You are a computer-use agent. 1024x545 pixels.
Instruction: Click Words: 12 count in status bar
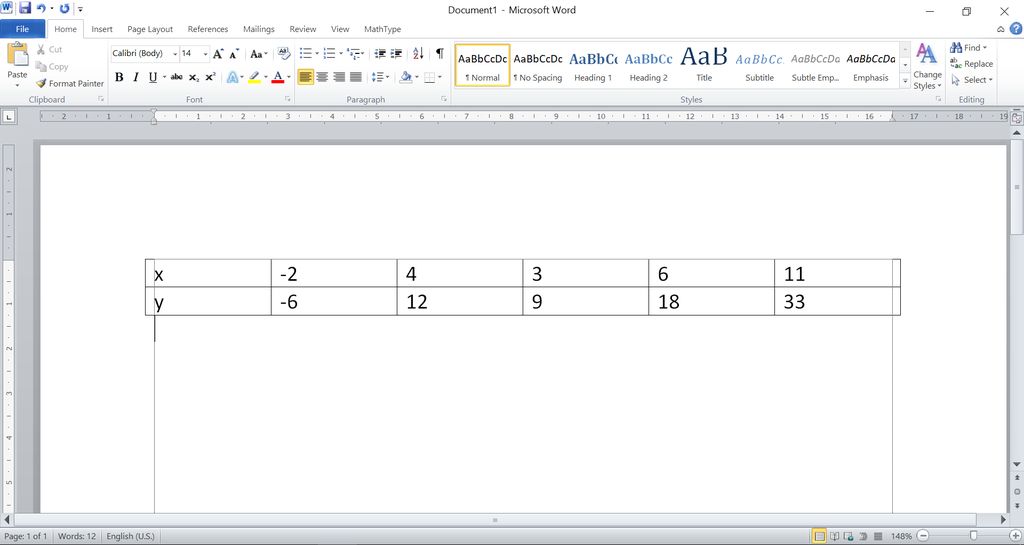tap(76, 536)
